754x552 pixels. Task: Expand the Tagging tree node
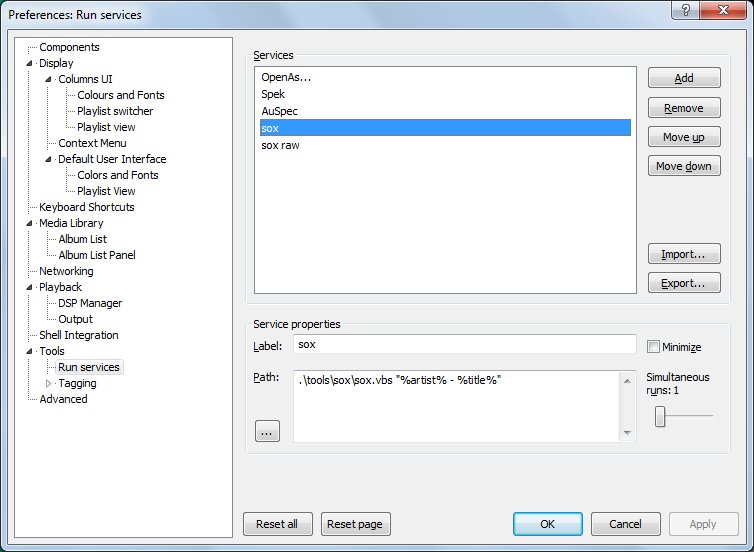pos(49,383)
